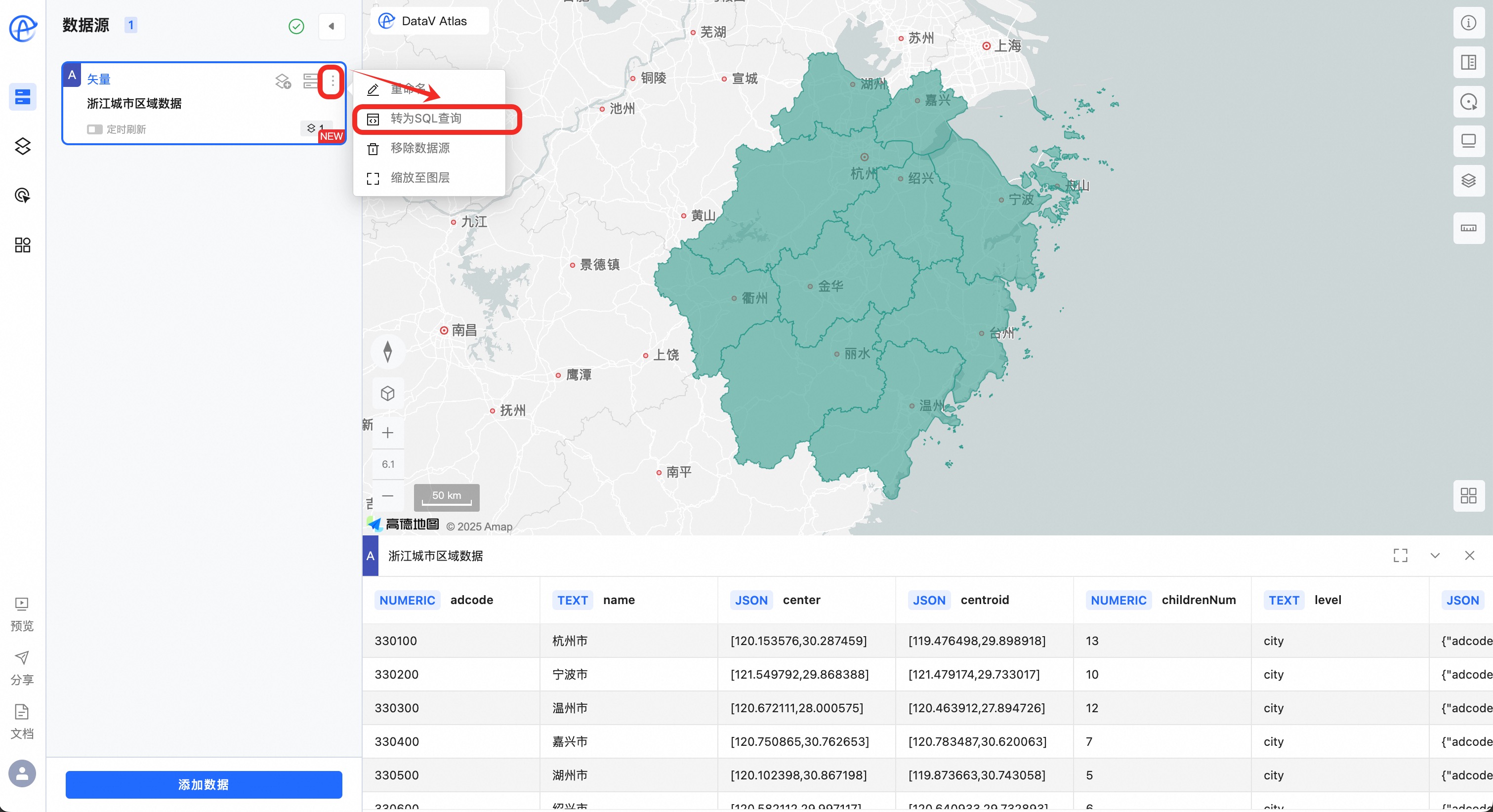1493x812 pixels.
Task: Toggle the 定时刷新 switch
Action: [94, 129]
